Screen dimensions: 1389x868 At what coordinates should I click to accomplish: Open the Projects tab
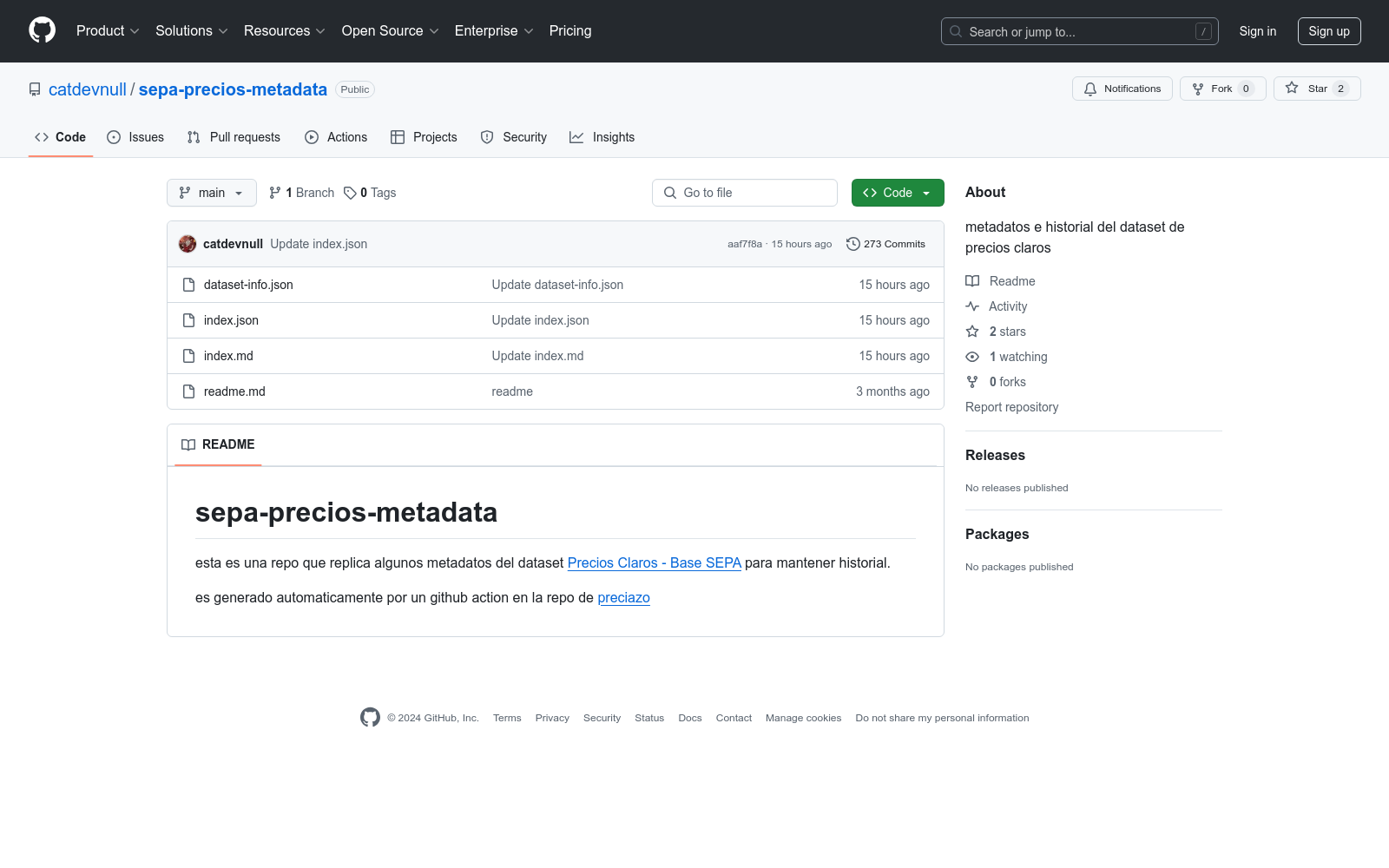click(x=424, y=137)
